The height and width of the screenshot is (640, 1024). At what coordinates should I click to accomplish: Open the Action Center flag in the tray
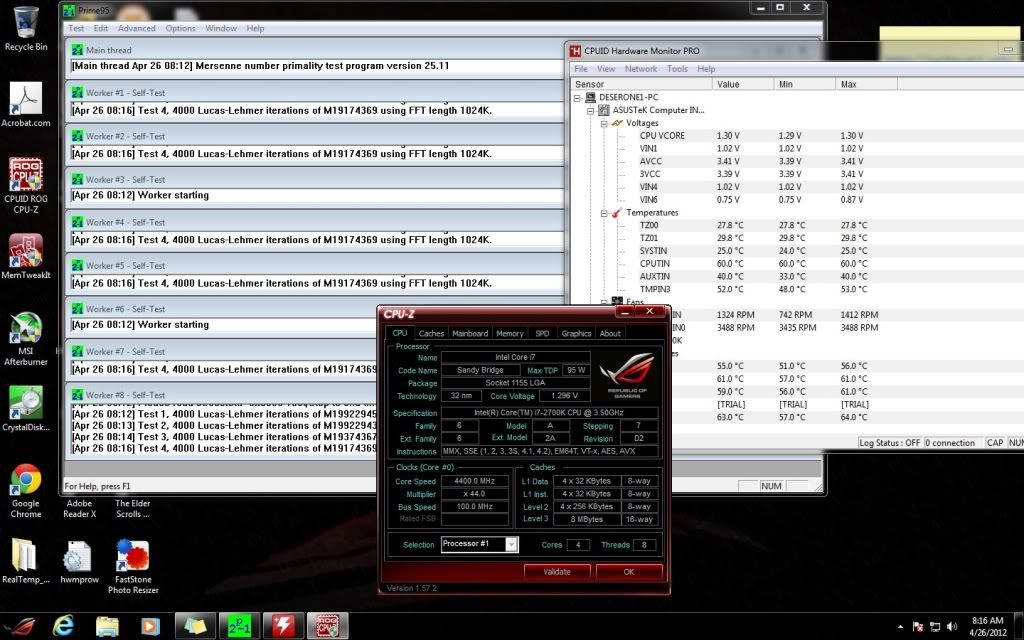click(x=918, y=626)
